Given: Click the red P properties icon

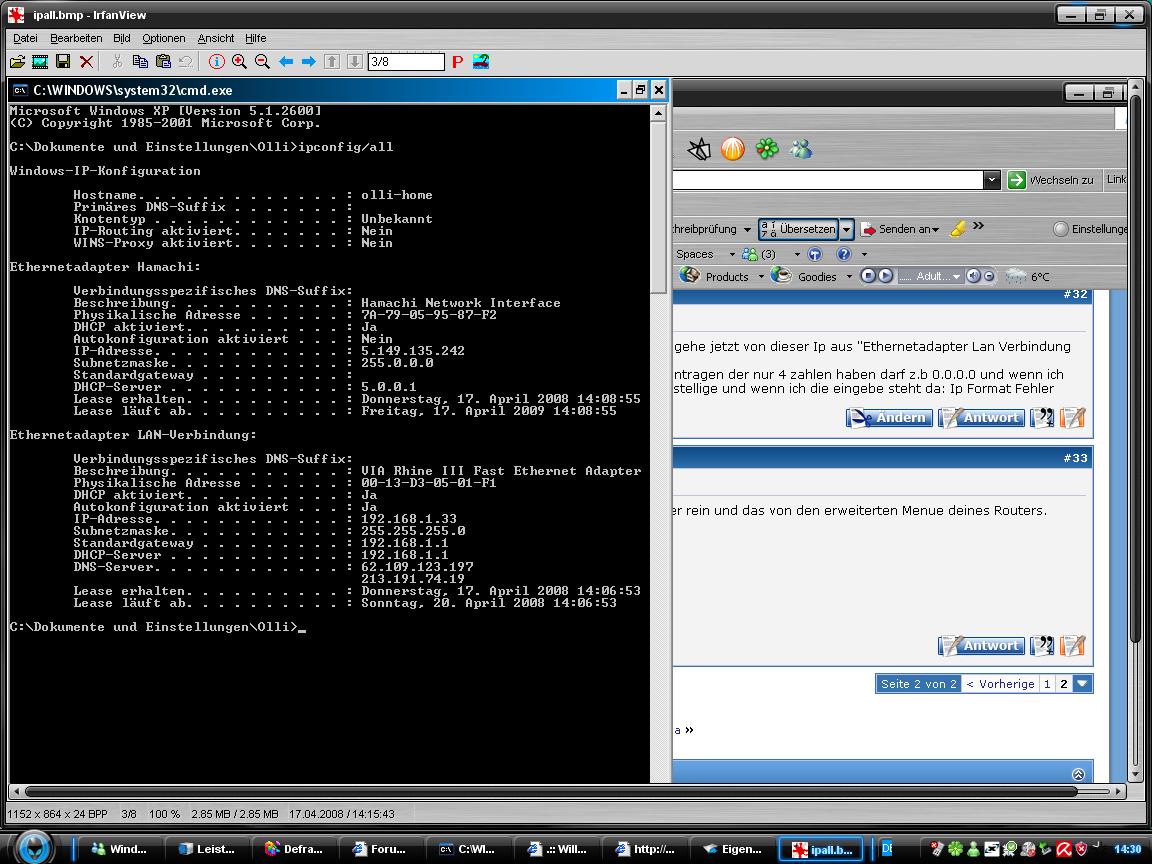Looking at the screenshot, I should (458, 62).
